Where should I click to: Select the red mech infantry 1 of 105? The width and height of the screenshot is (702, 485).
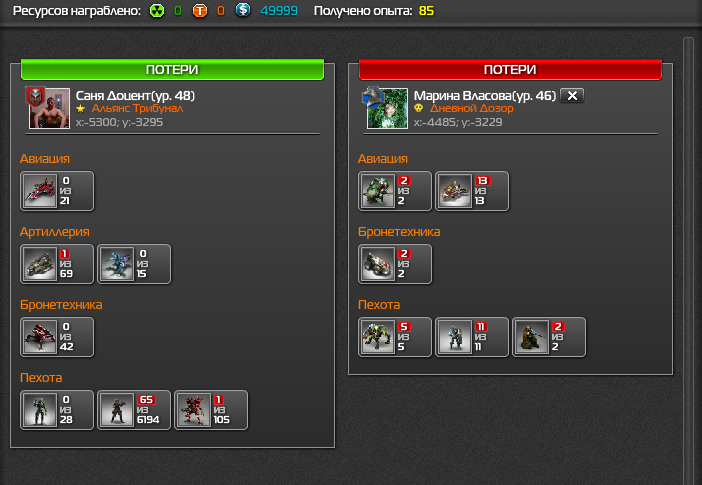211,410
